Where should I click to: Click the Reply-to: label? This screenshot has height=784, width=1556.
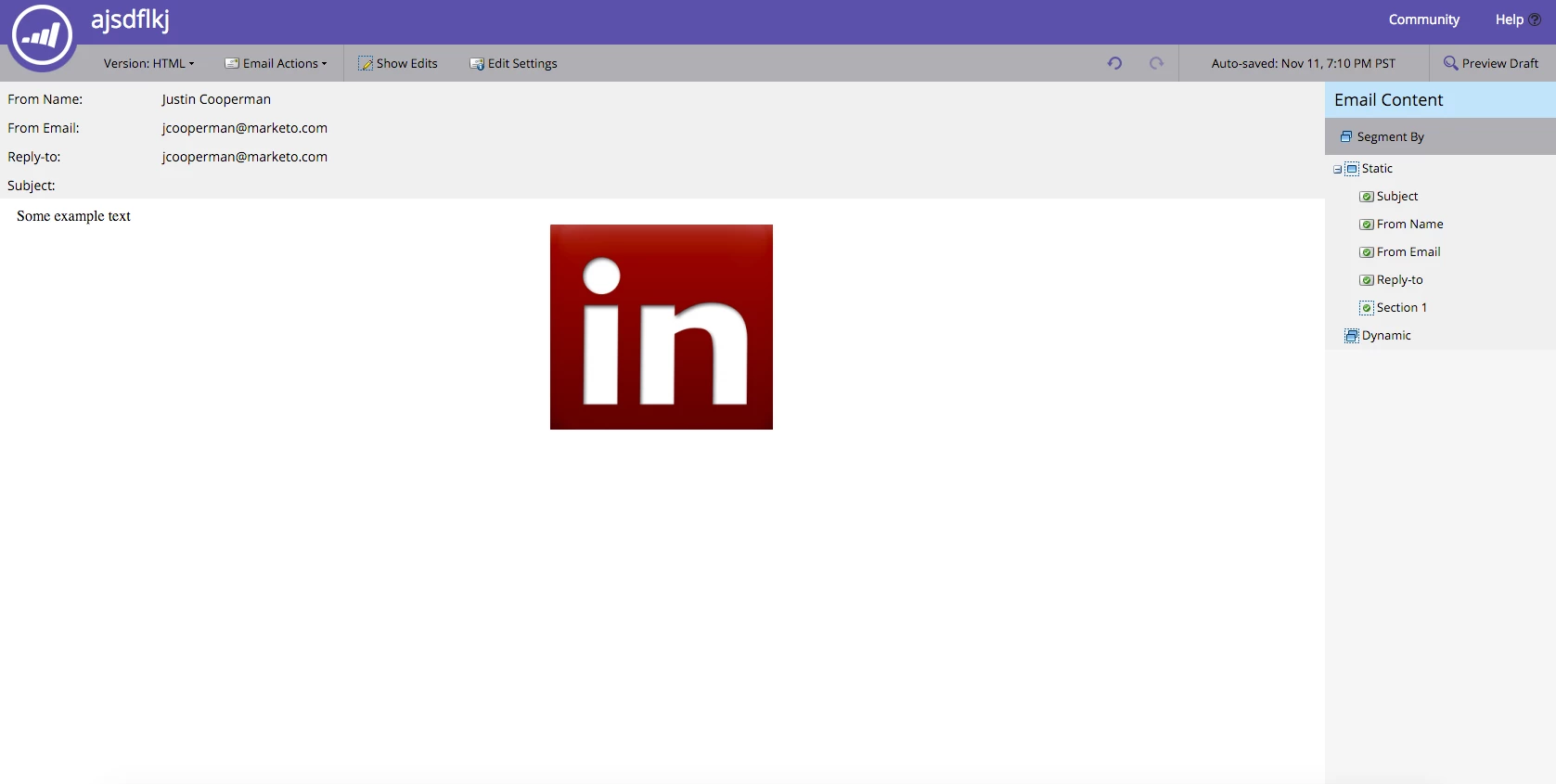coord(34,157)
